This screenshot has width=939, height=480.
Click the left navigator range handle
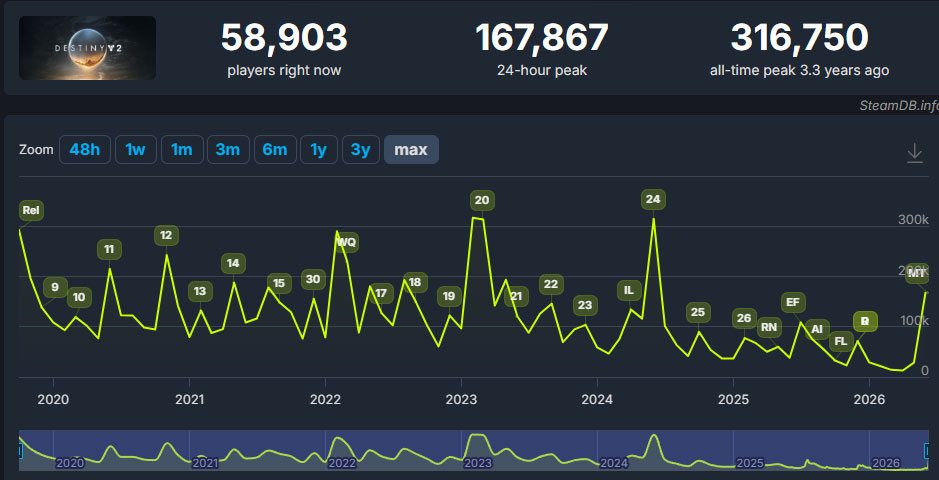click(19, 450)
